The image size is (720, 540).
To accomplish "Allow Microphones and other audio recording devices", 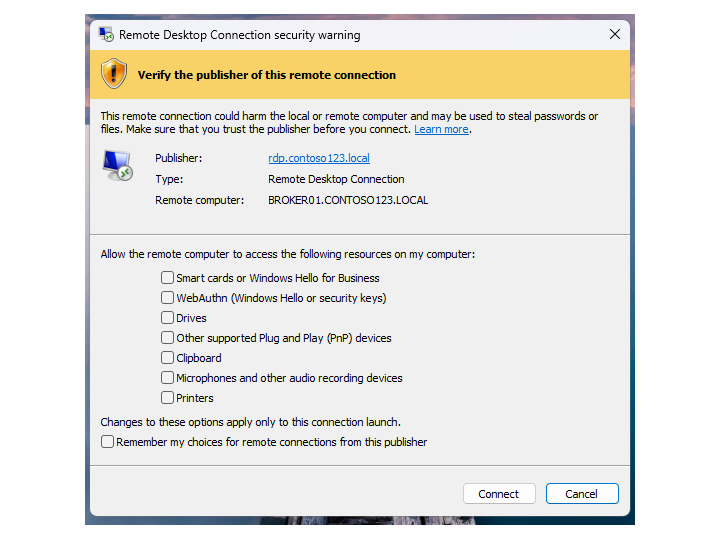I will (168, 378).
